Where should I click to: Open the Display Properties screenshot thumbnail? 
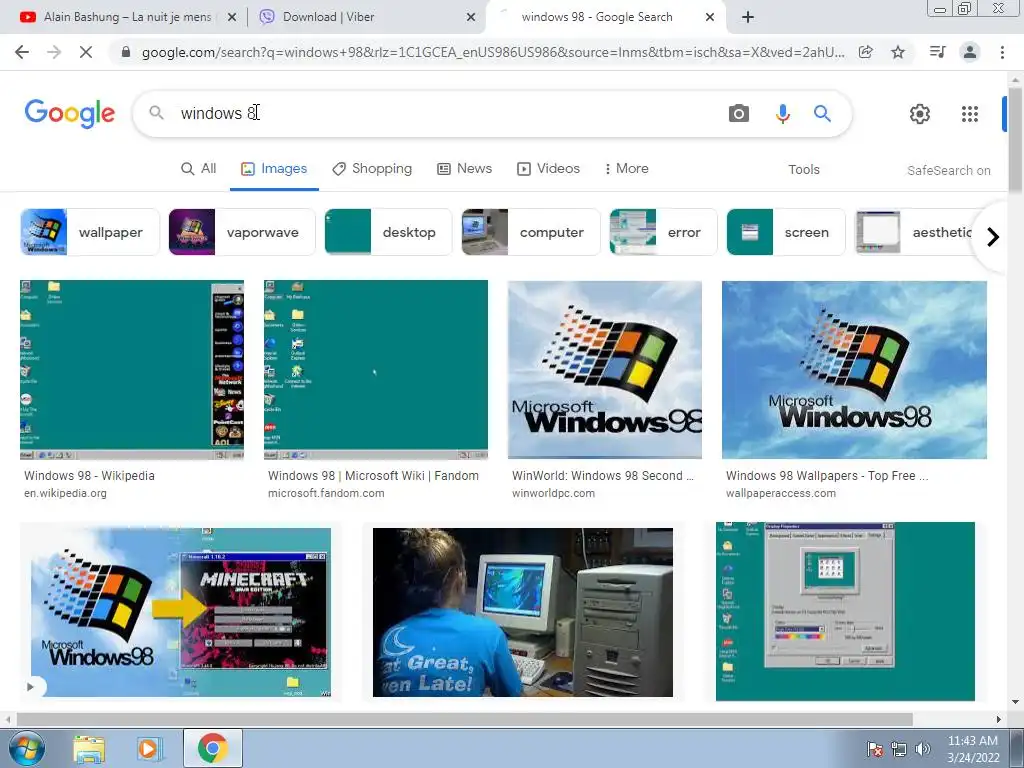[845, 611]
